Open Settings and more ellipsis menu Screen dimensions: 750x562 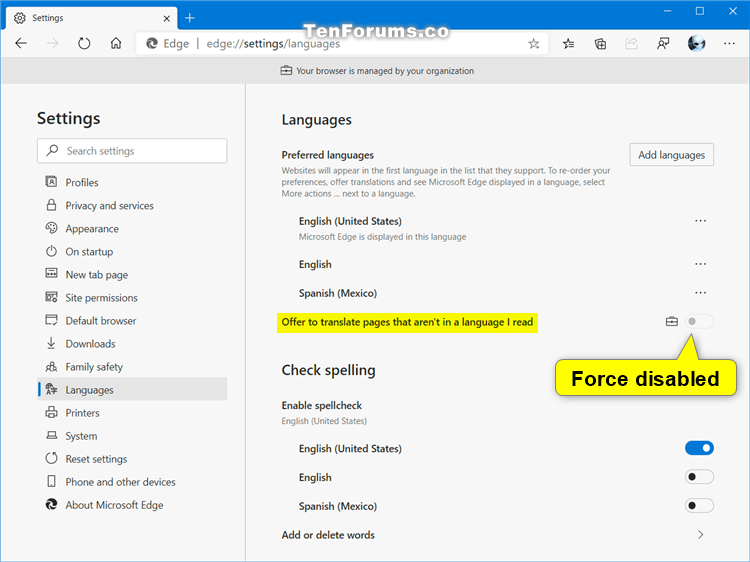729,44
